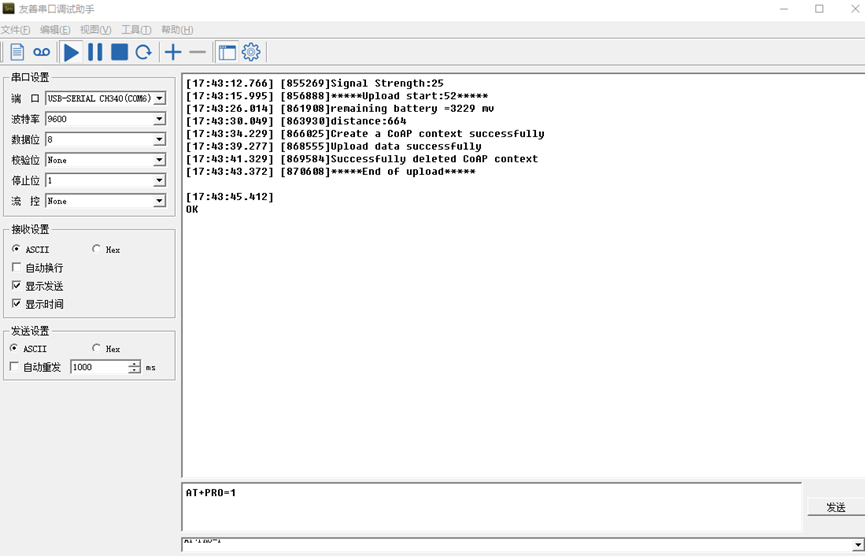Click the minus (remove) toolbar icon
Viewport: 865px width, 556px height.
click(197, 52)
